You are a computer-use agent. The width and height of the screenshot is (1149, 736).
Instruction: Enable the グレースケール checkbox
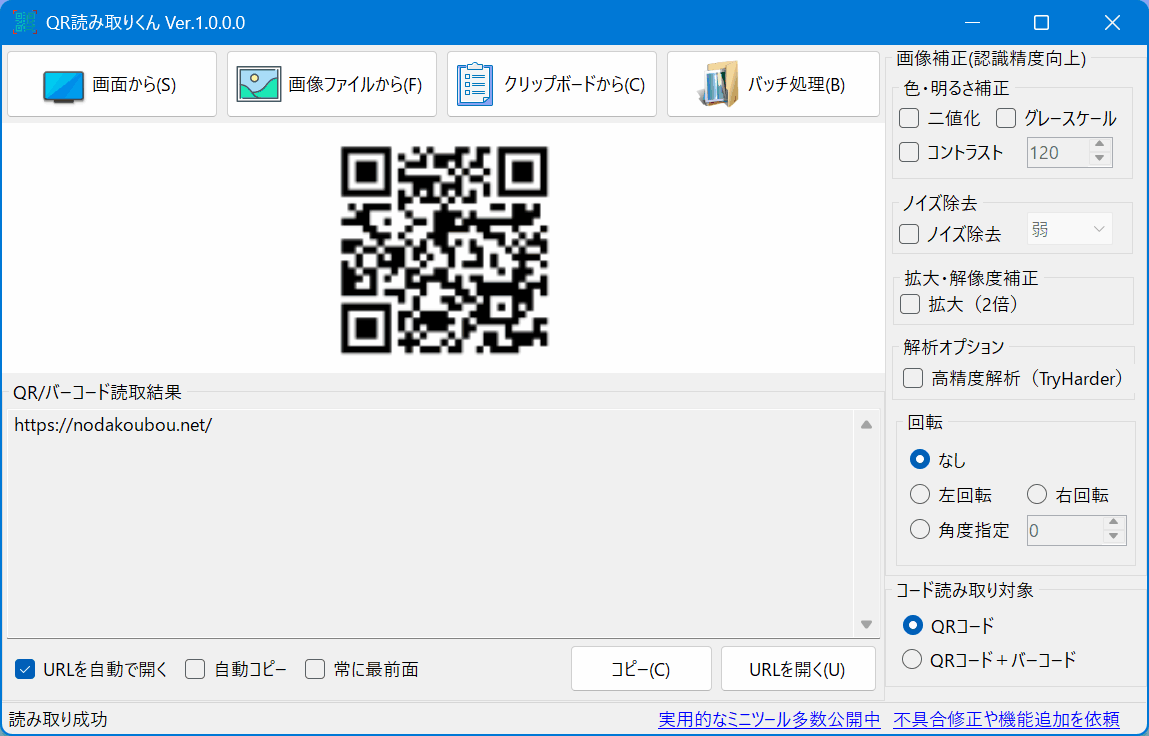(1004, 118)
